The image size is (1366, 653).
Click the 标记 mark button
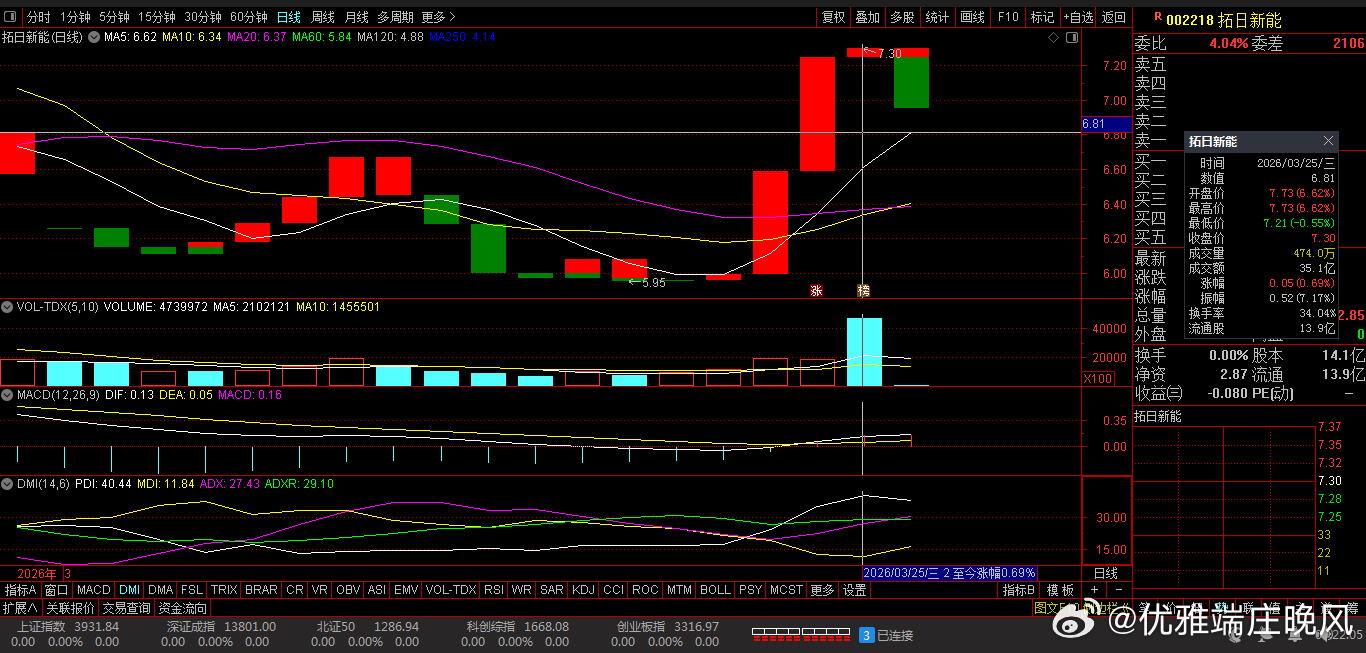[x=1043, y=17]
